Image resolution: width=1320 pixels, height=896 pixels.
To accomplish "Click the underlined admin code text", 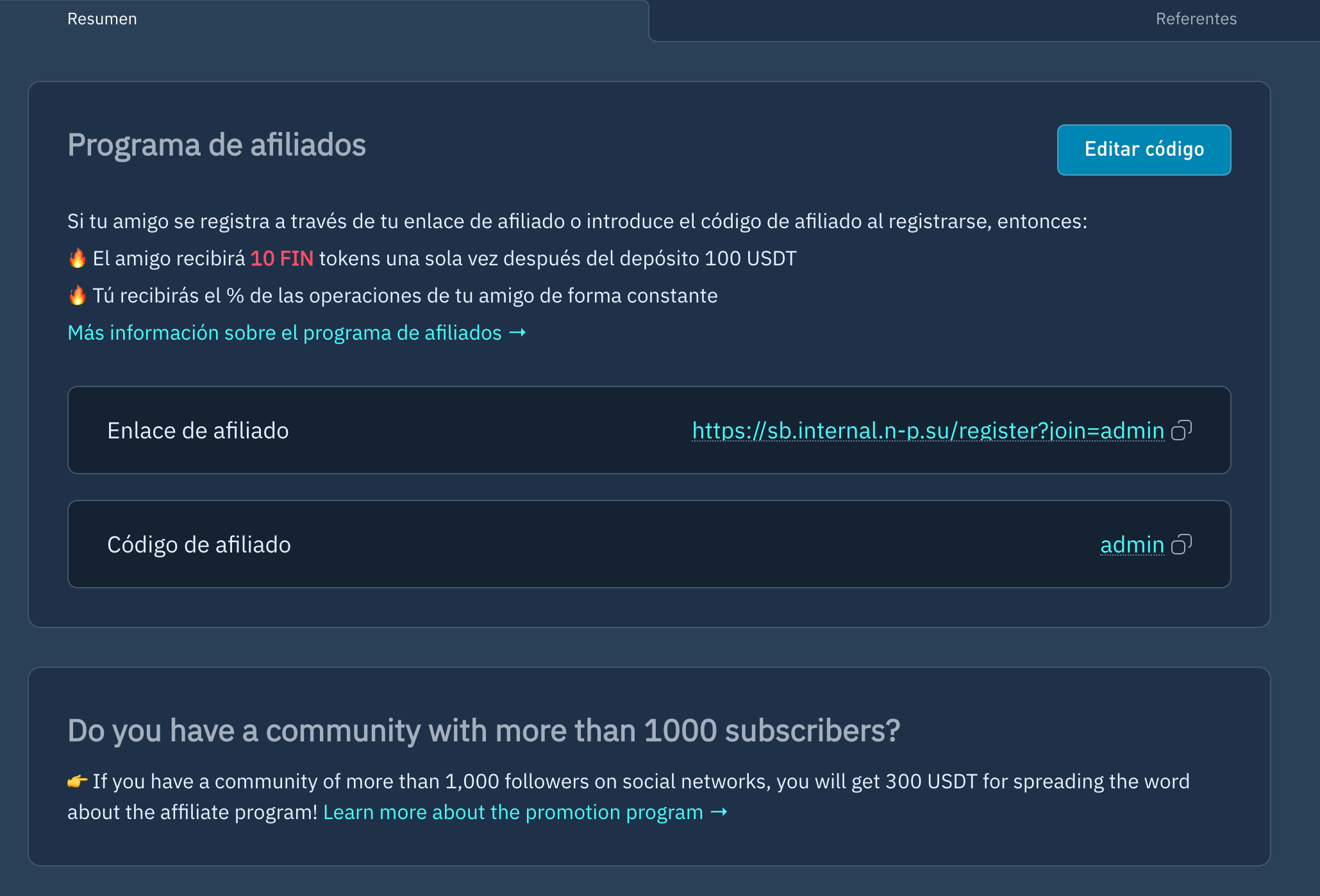I will 1132,545.
